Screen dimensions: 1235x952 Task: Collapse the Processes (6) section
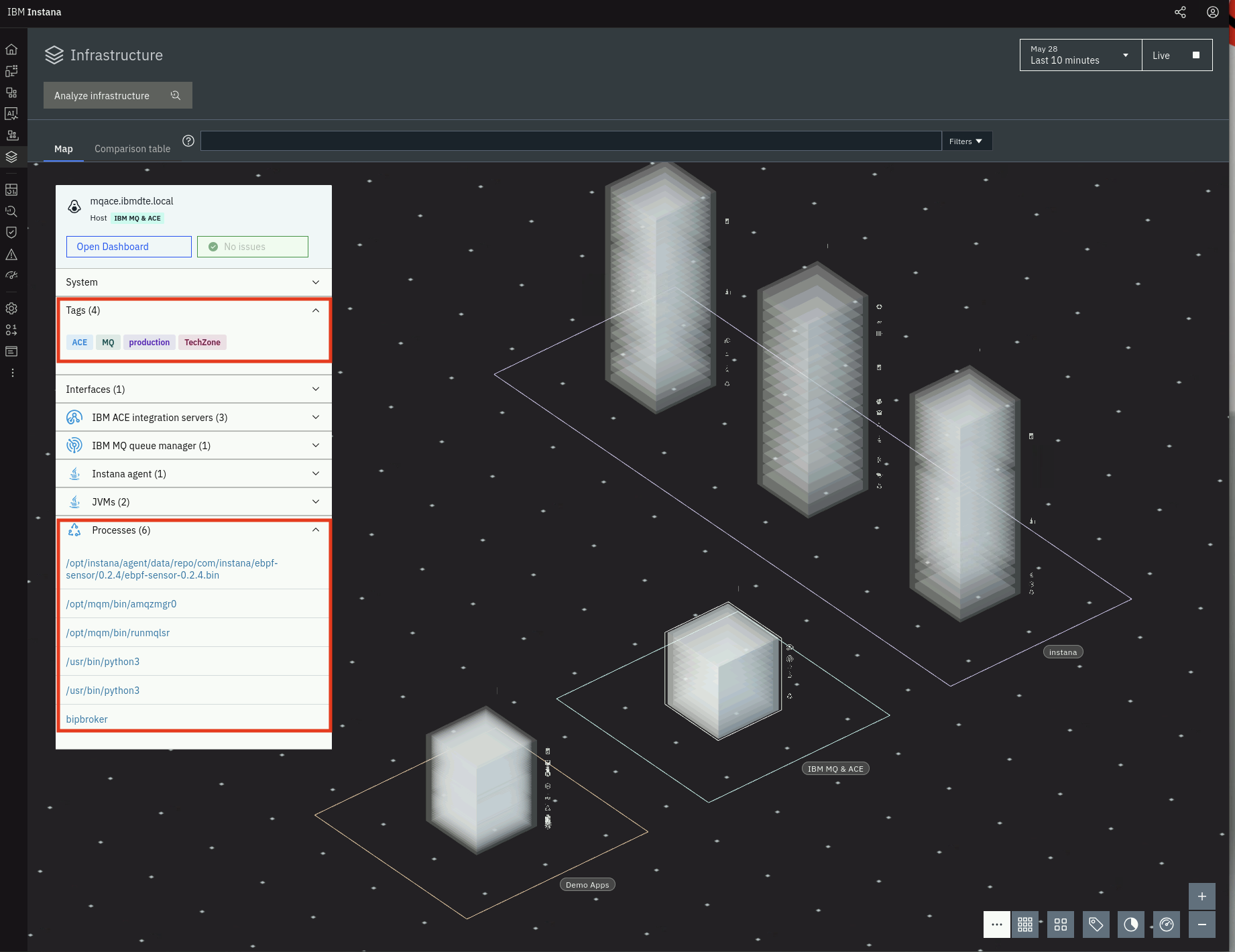point(194,530)
